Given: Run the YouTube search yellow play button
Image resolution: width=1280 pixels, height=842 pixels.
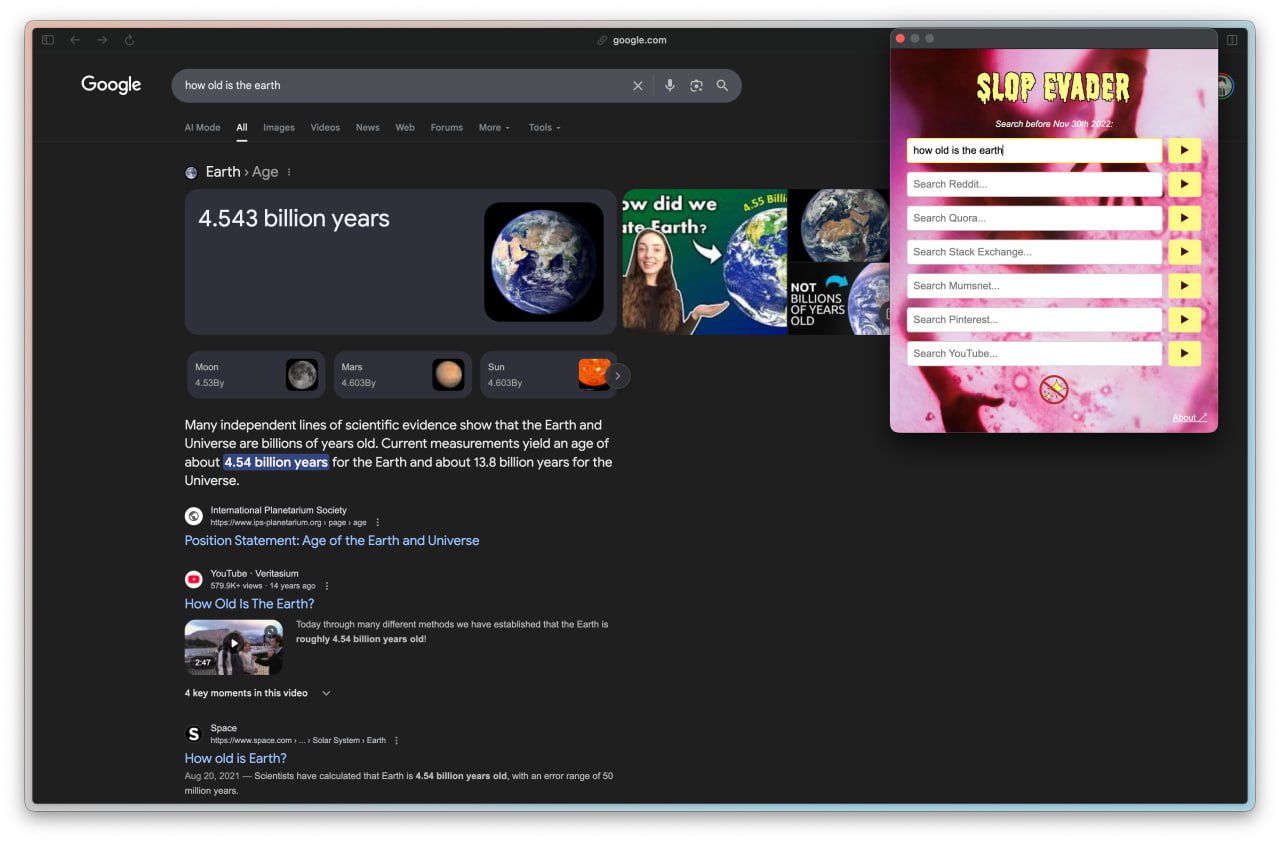Looking at the screenshot, I should point(1184,353).
